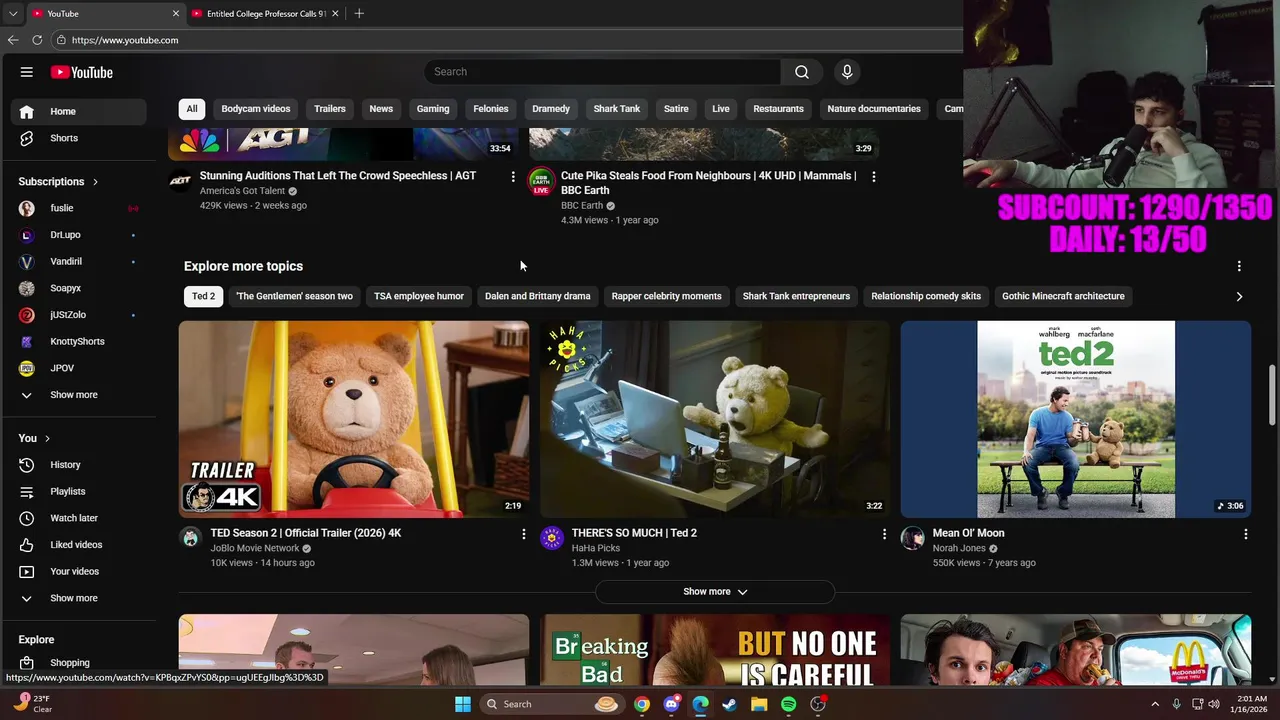Screen dimensions: 1280x720
Task: Reload the page in browser
Action: click(37, 40)
